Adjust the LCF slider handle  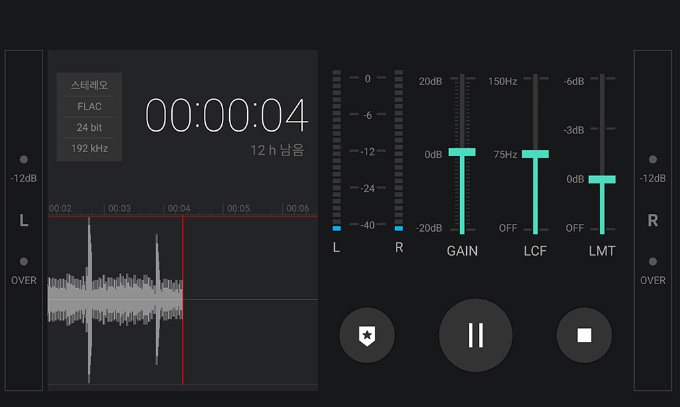click(x=535, y=154)
